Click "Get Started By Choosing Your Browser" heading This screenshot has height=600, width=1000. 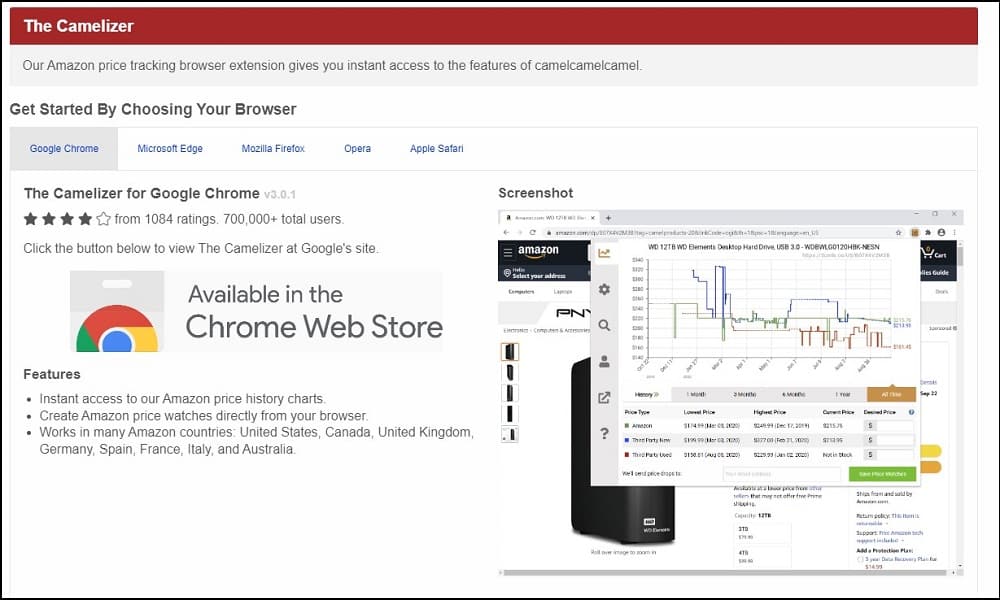tap(153, 109)
